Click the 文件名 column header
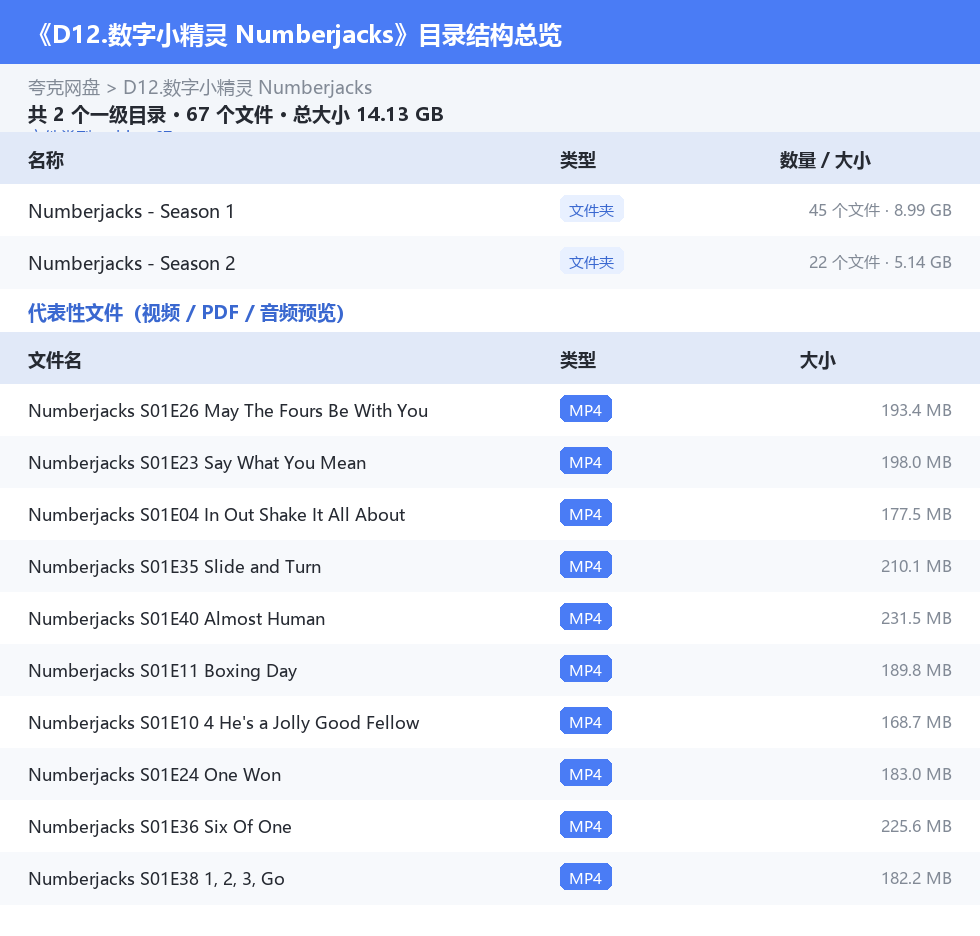980x936 pixels. pos(55,360)
